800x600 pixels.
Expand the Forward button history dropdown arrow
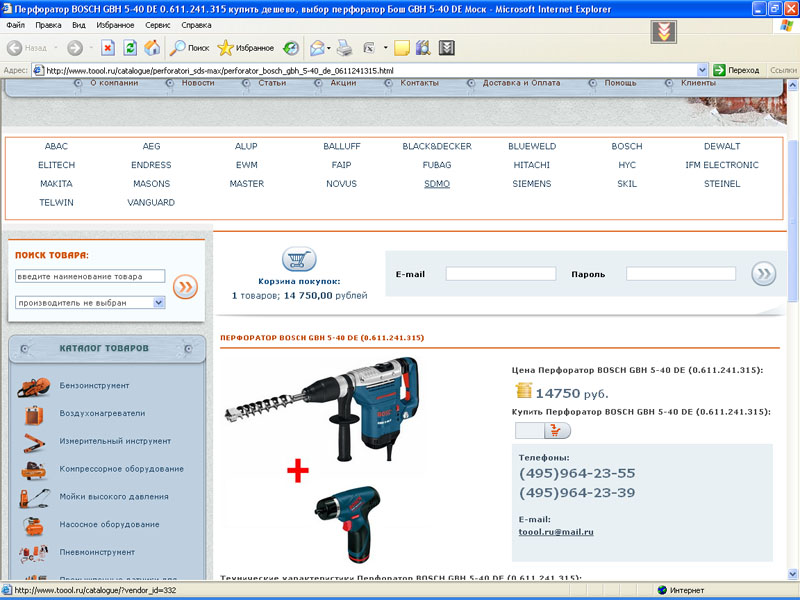91,48
